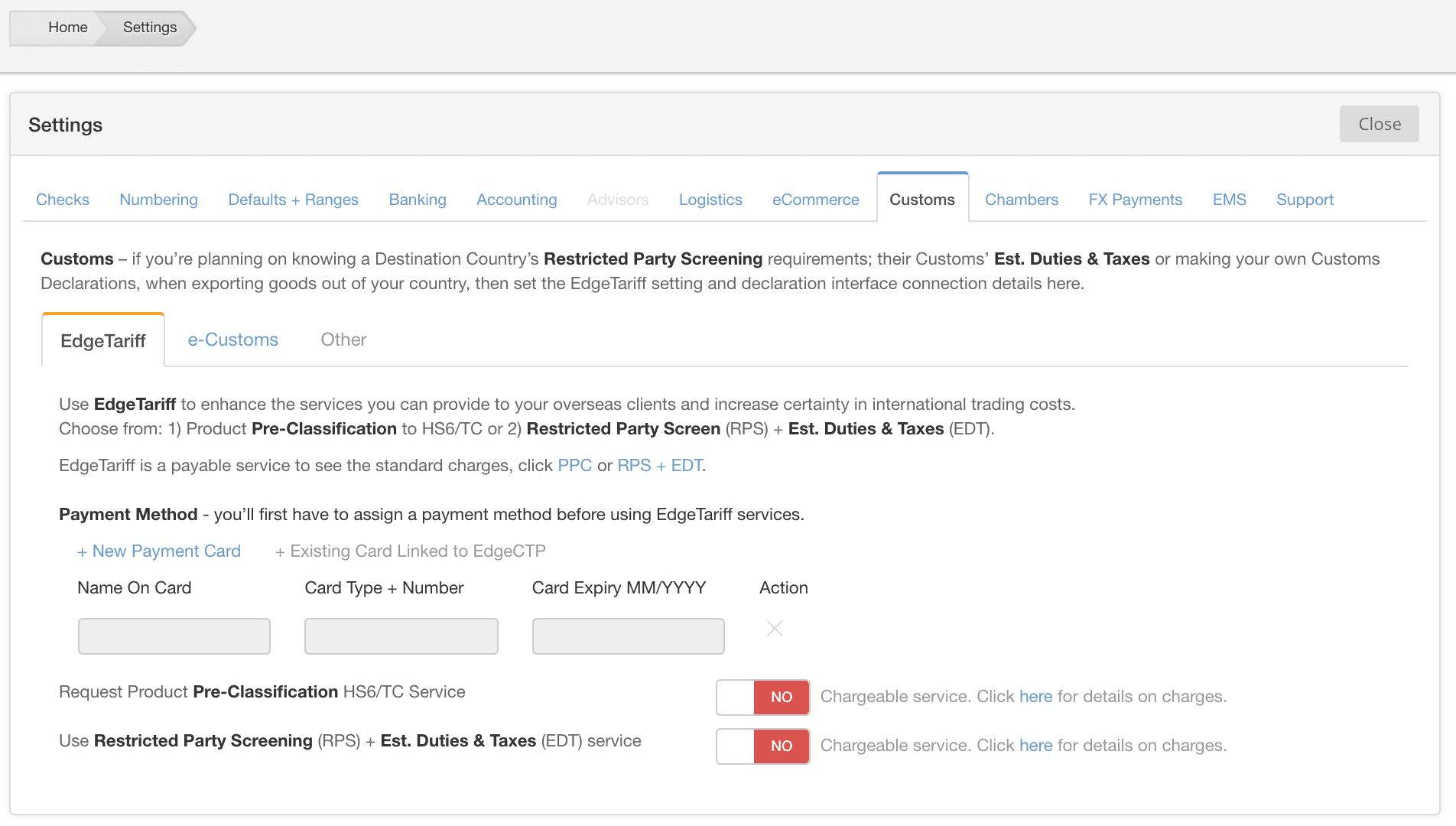Select the EdgeTariff sub-tab
This screenshot has width=1456, height=826.
point(103,340)
